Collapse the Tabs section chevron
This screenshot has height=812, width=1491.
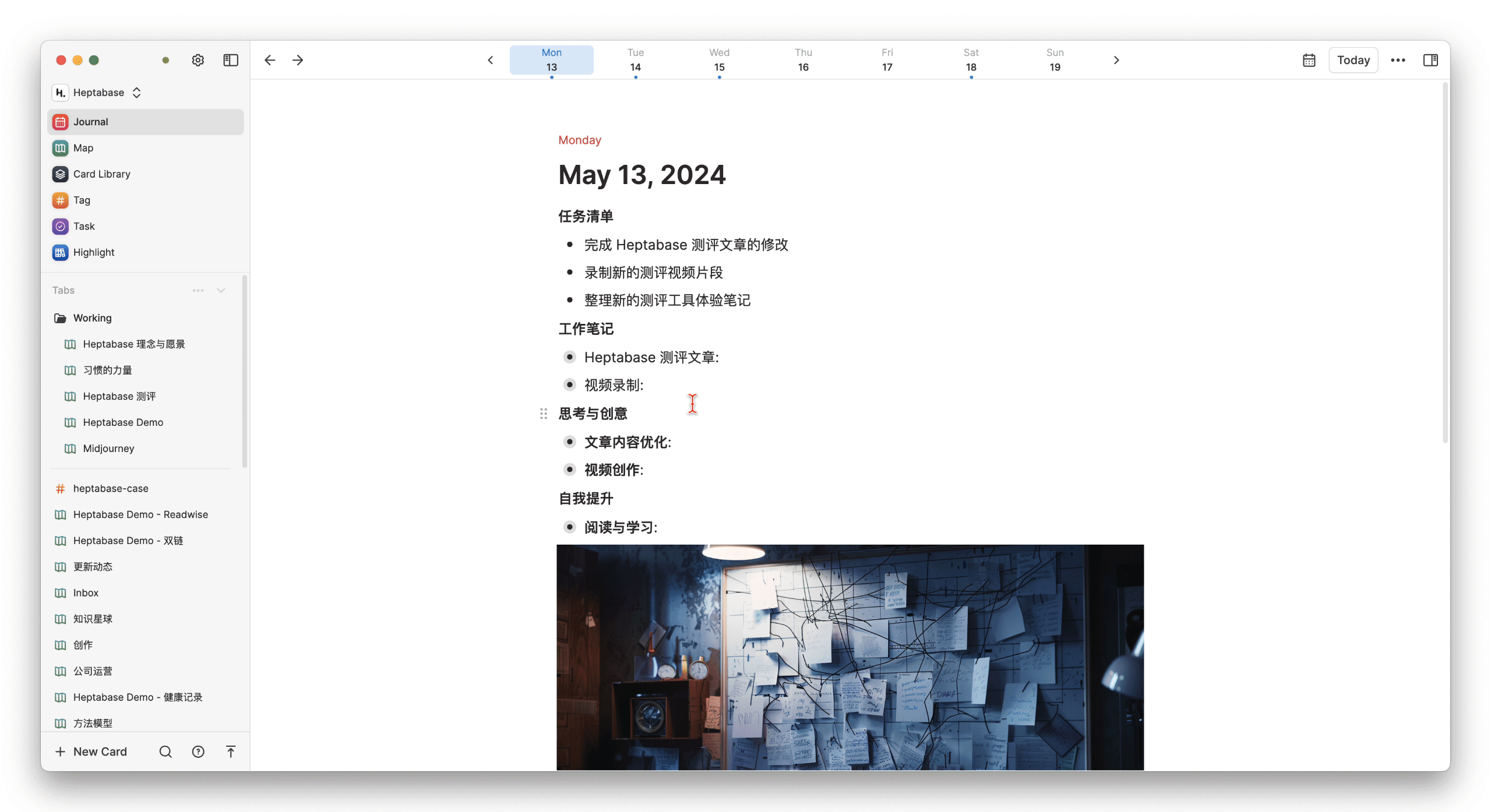(x=221, y=290)
